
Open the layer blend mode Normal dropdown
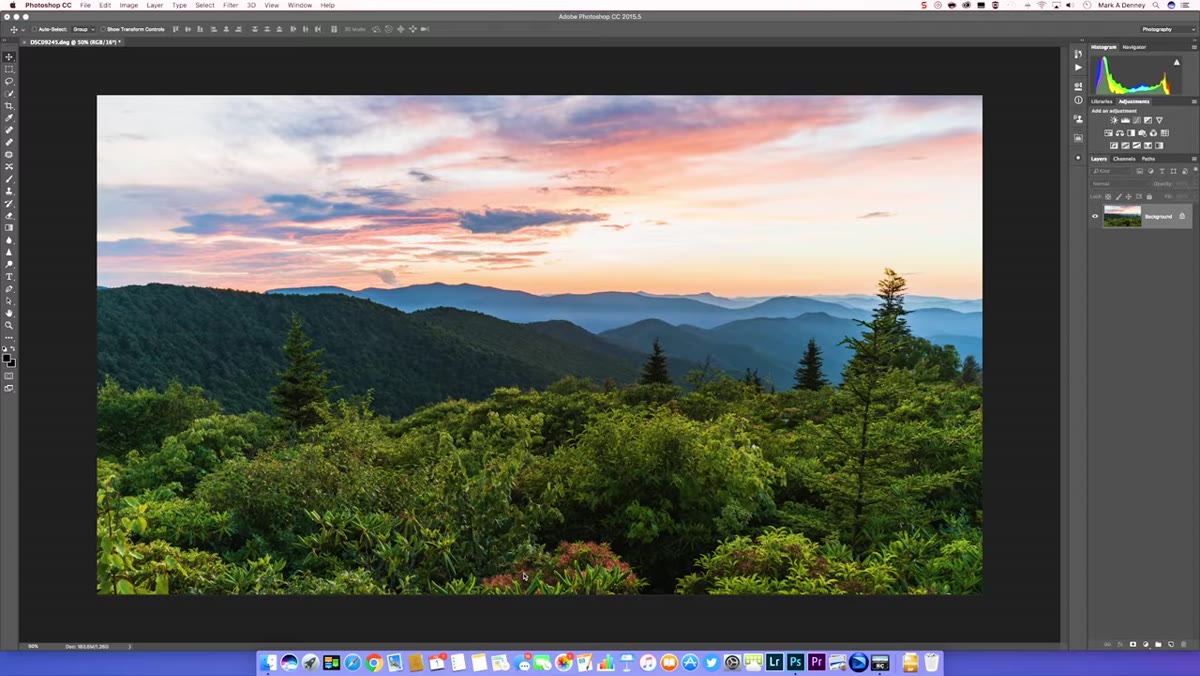tap(1120, 184)
